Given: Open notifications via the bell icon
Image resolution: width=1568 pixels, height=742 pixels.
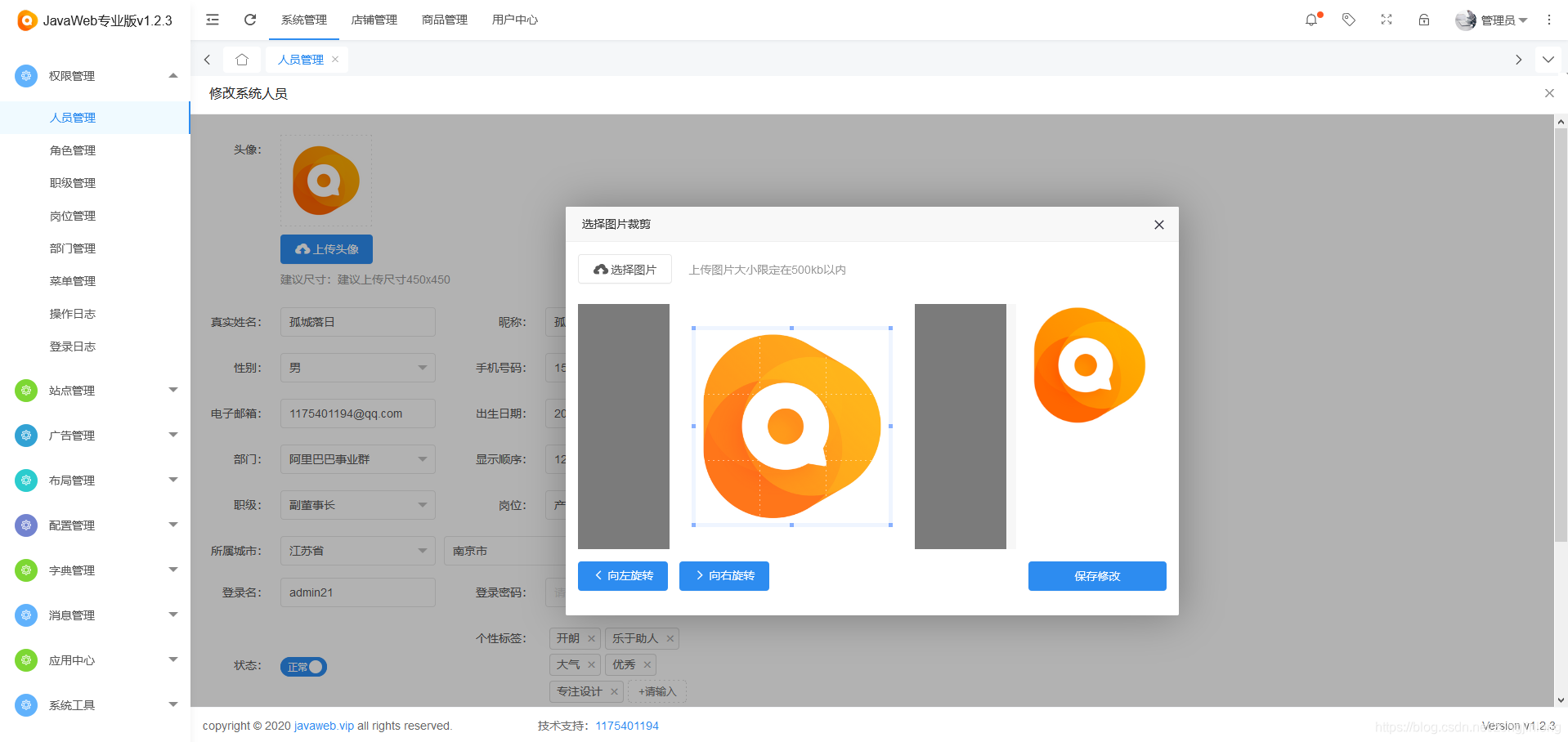Looking at the screenshot, I should coord(1311,20).
